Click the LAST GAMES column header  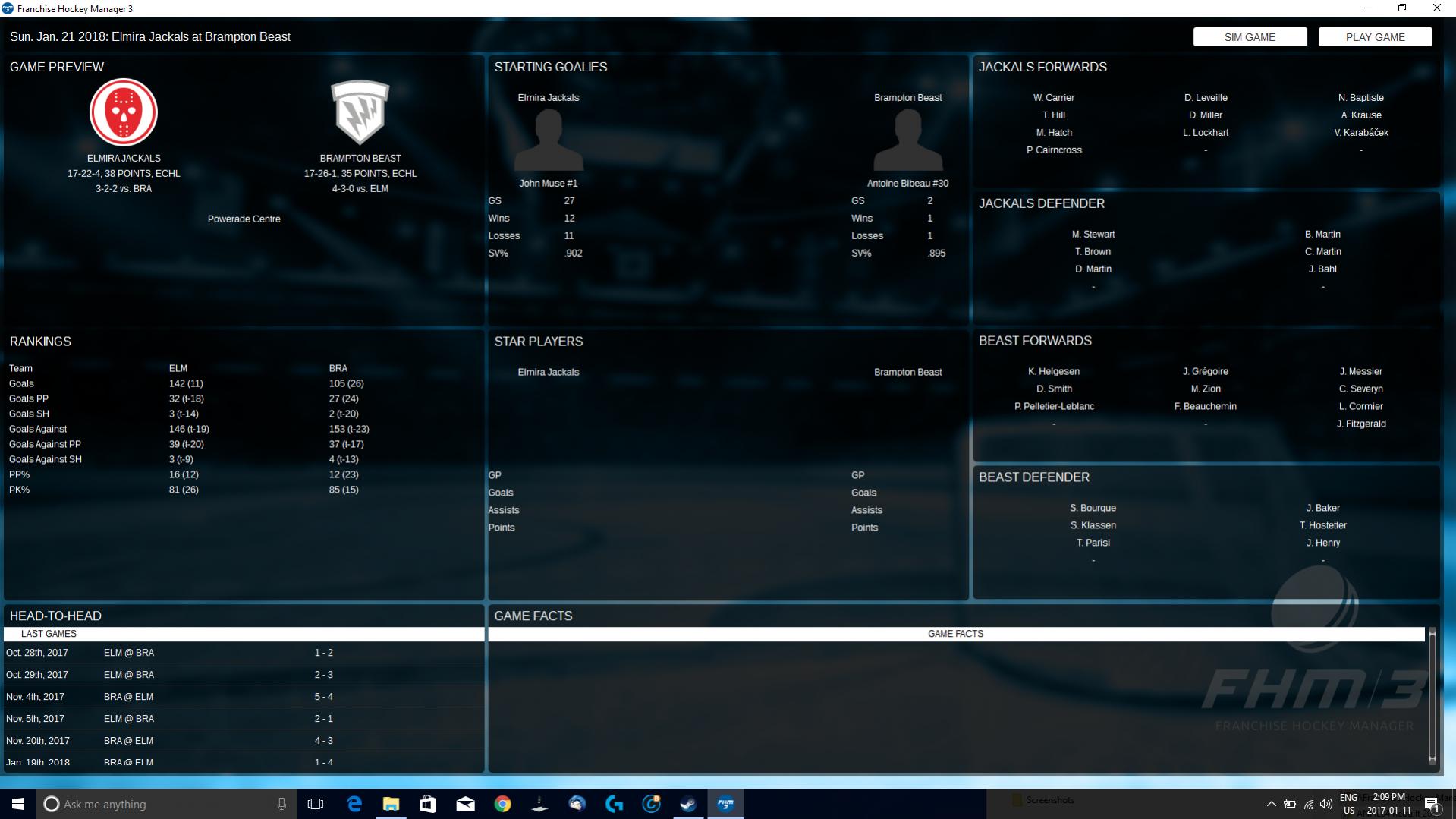(x=244, y=634)
